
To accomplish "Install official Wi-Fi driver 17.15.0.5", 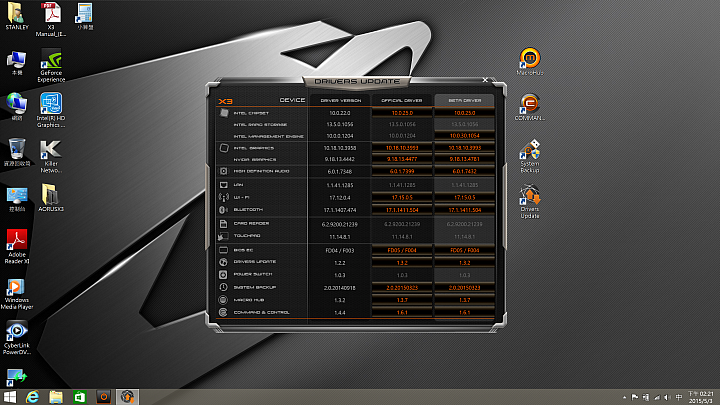I will [402, 197].
